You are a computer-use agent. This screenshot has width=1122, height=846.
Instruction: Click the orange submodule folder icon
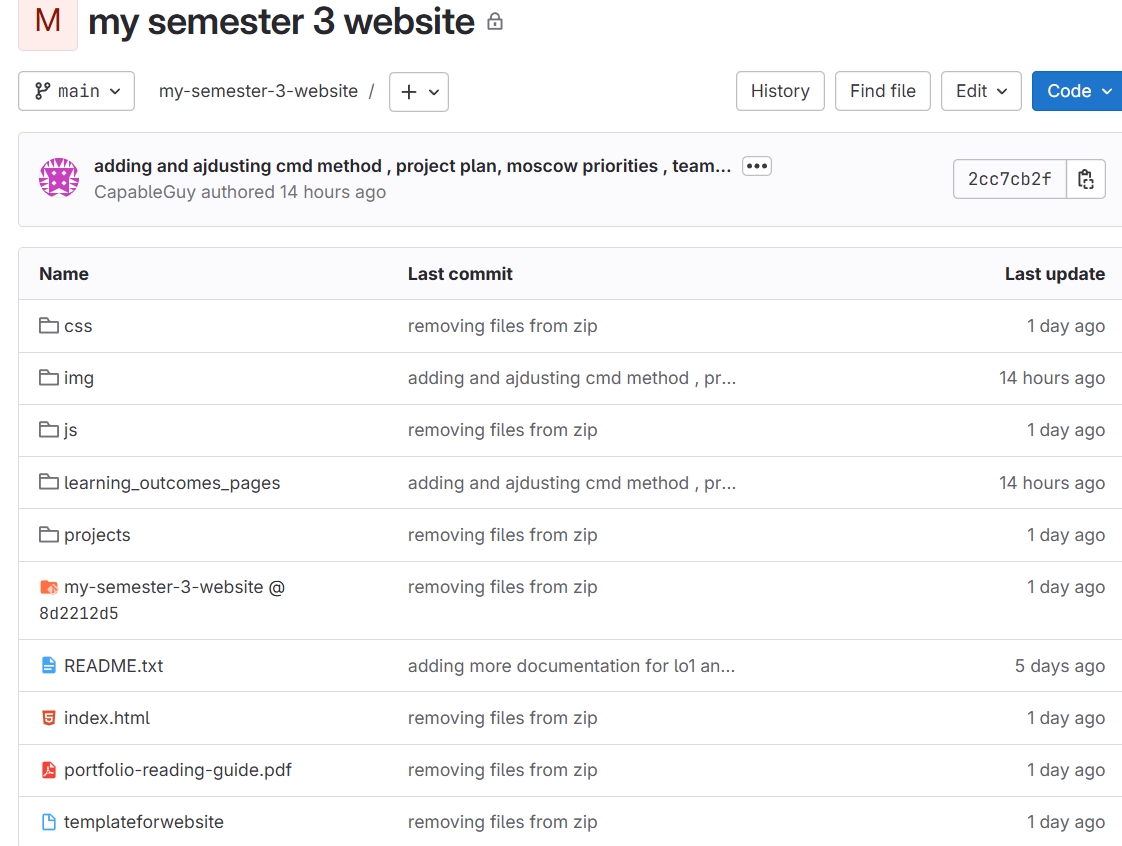(x=48, y=587)
